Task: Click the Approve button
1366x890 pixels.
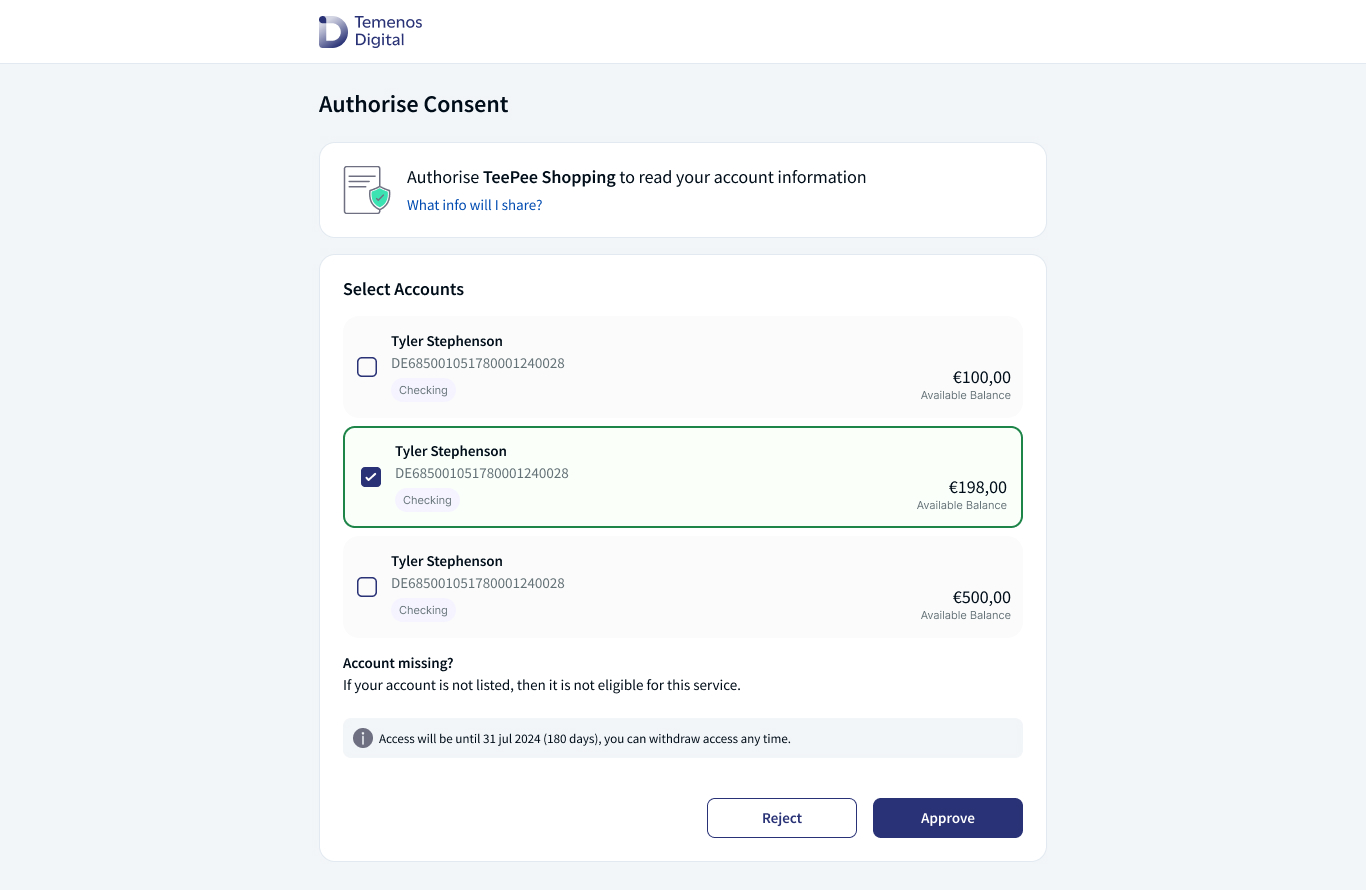Action: [x=948, y=818]
